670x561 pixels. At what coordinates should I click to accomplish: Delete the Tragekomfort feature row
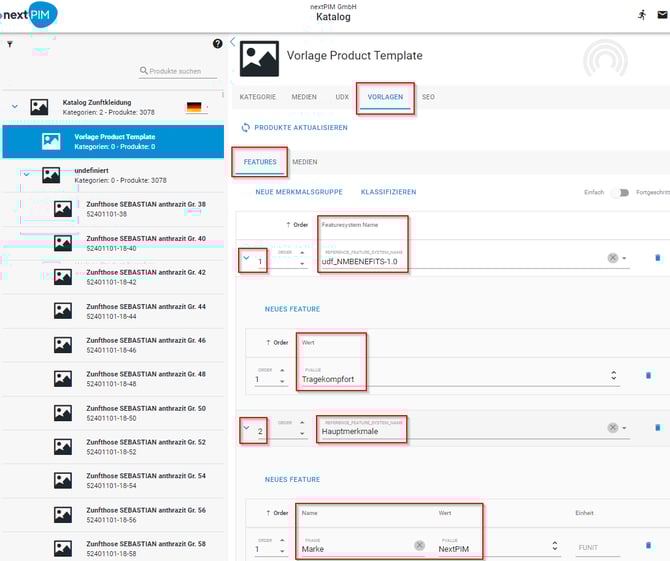tap(648, 375)
